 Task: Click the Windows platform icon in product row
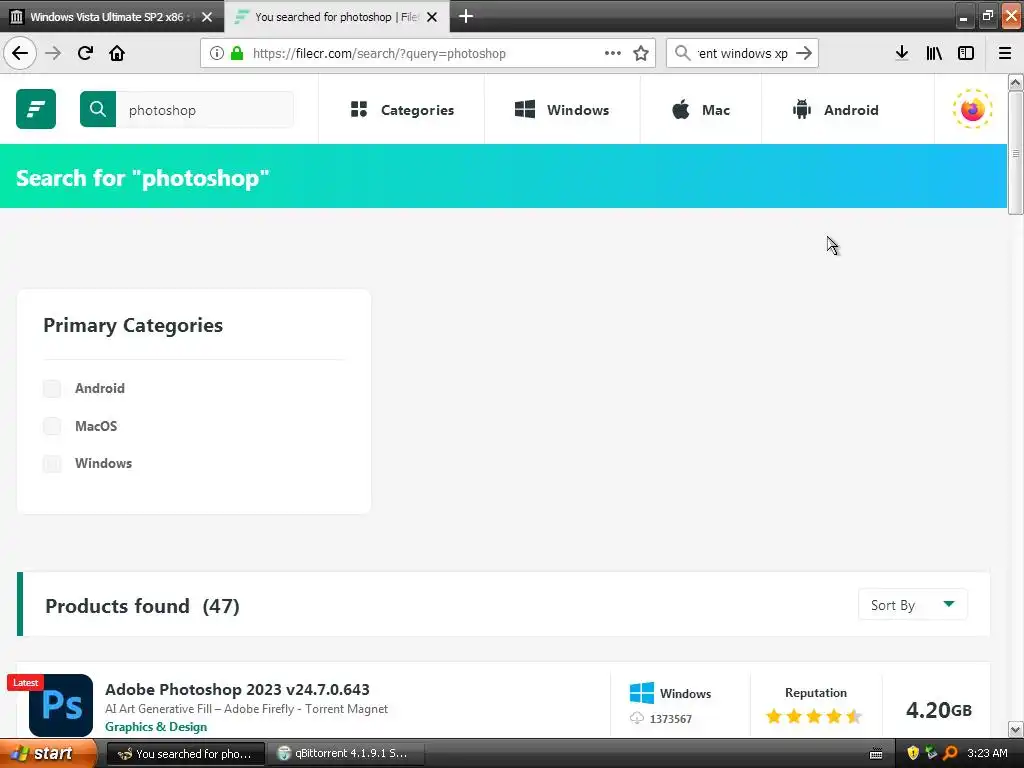[x=642, y=693]
